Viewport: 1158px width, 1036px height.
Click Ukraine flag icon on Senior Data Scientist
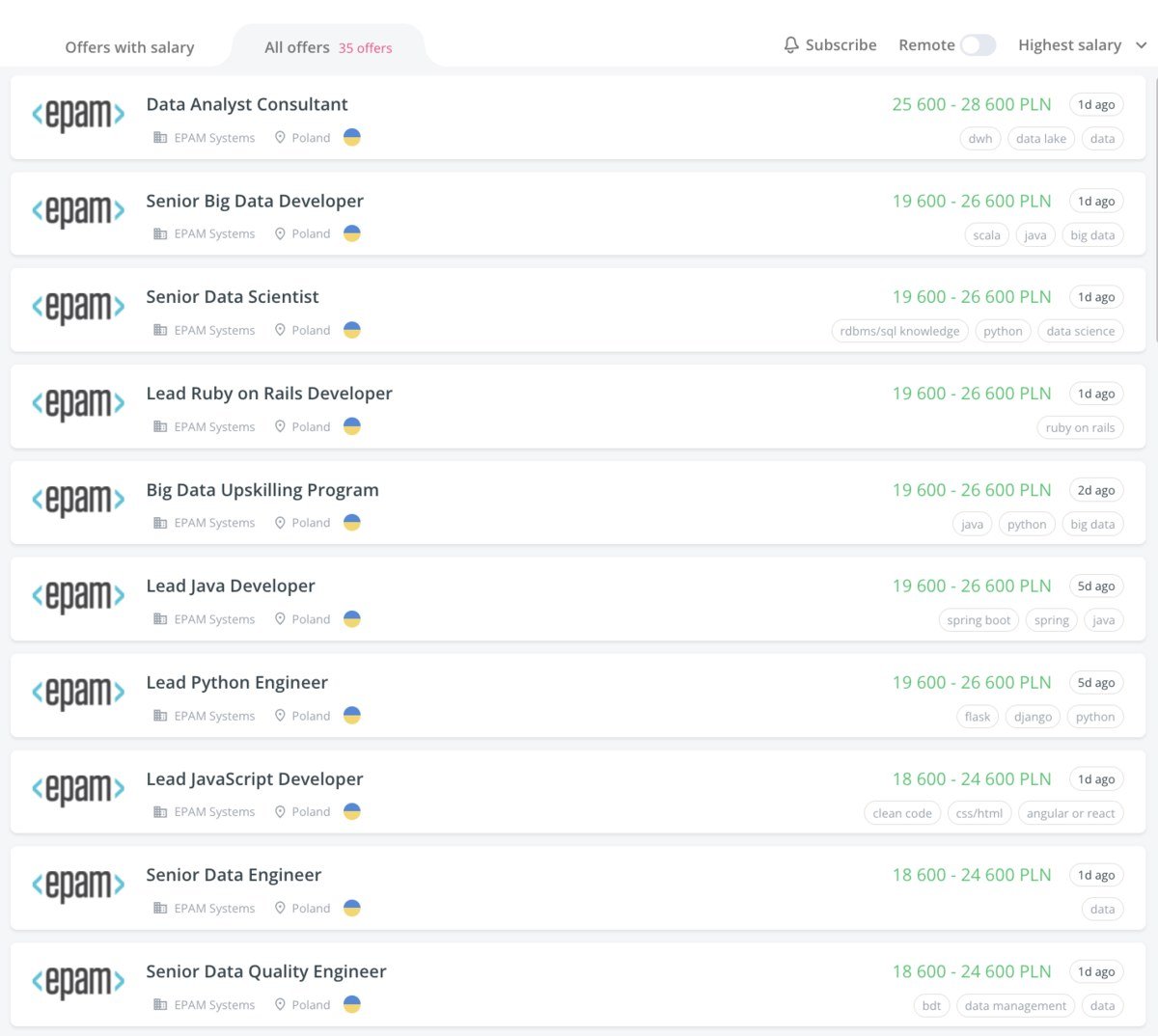pyautogui.click(x=352, y=330)
